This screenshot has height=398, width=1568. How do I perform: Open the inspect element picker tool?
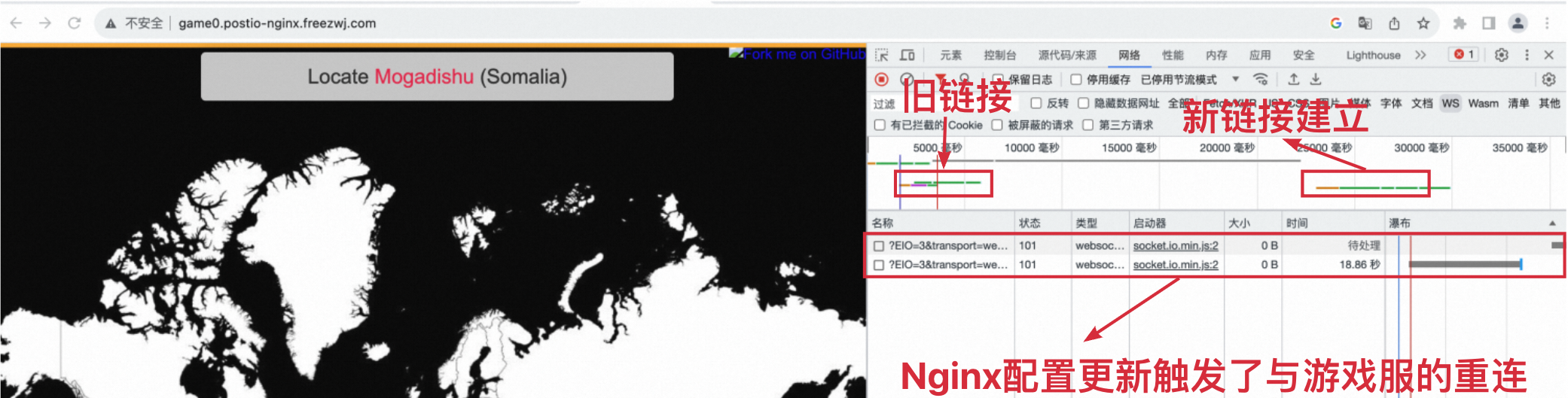coord(882,55)
